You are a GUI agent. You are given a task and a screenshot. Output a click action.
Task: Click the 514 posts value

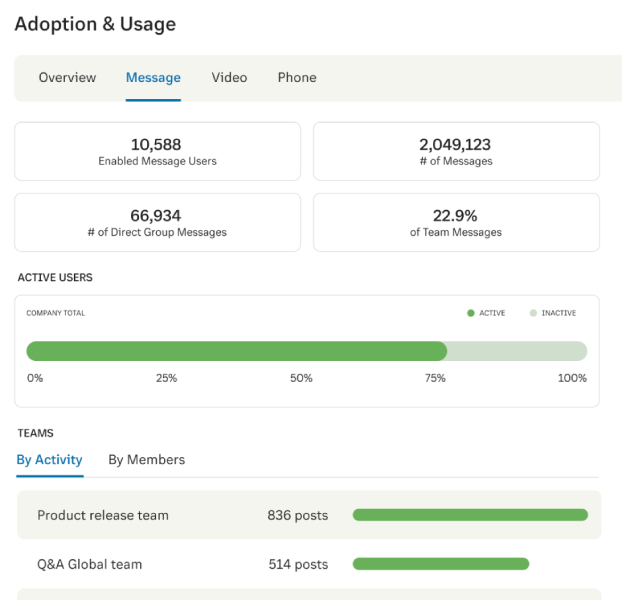298,564
